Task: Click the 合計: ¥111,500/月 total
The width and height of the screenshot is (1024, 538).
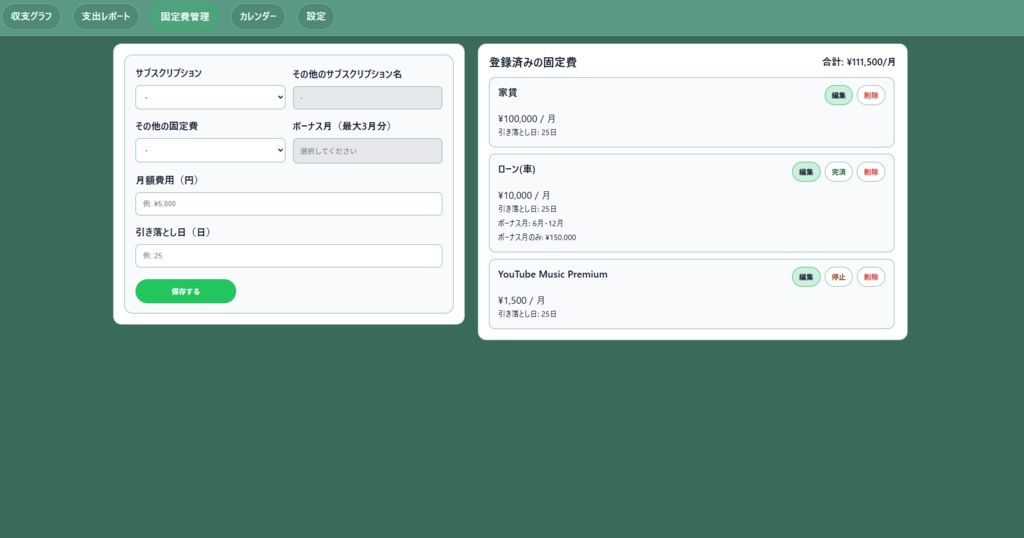Action: (x=859, y=62)
